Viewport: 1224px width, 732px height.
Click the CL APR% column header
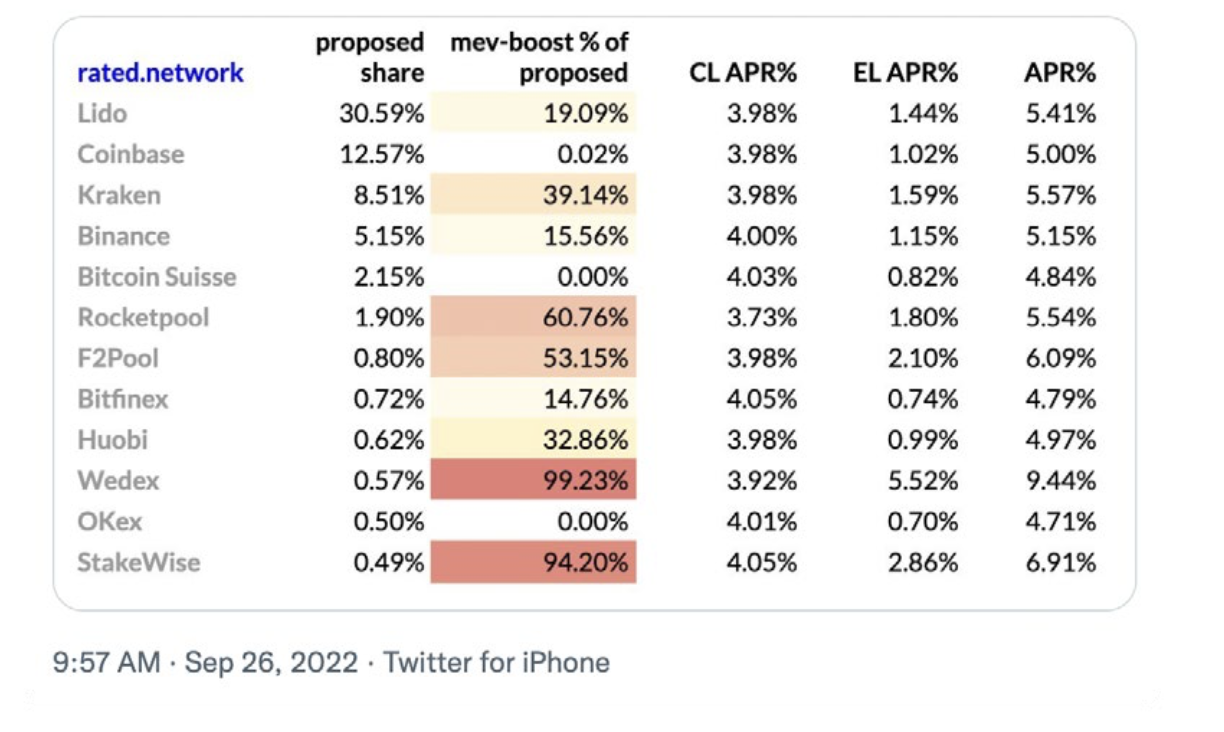click(x=743, y=73)
